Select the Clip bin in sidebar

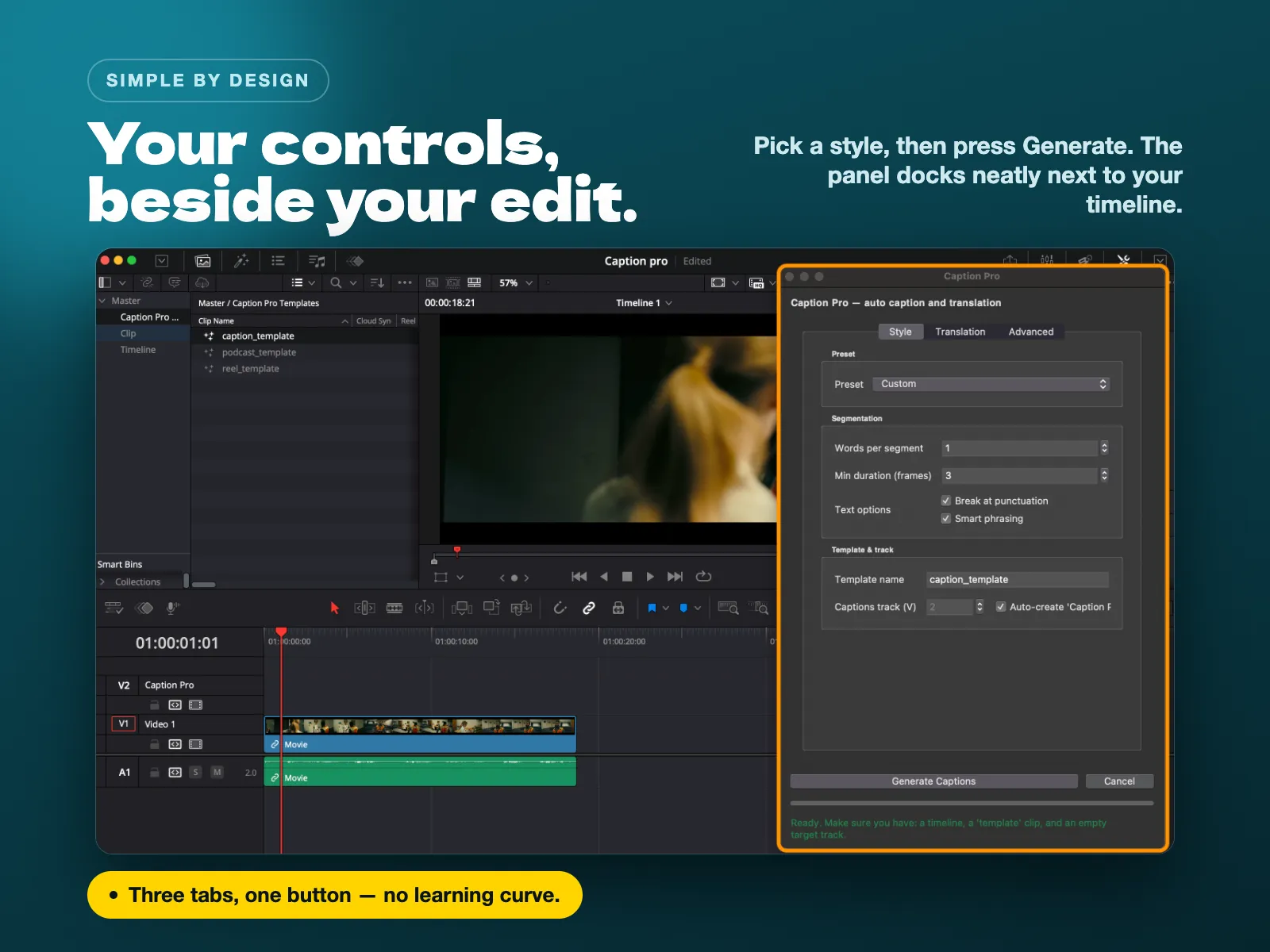(x=144, y=333)
